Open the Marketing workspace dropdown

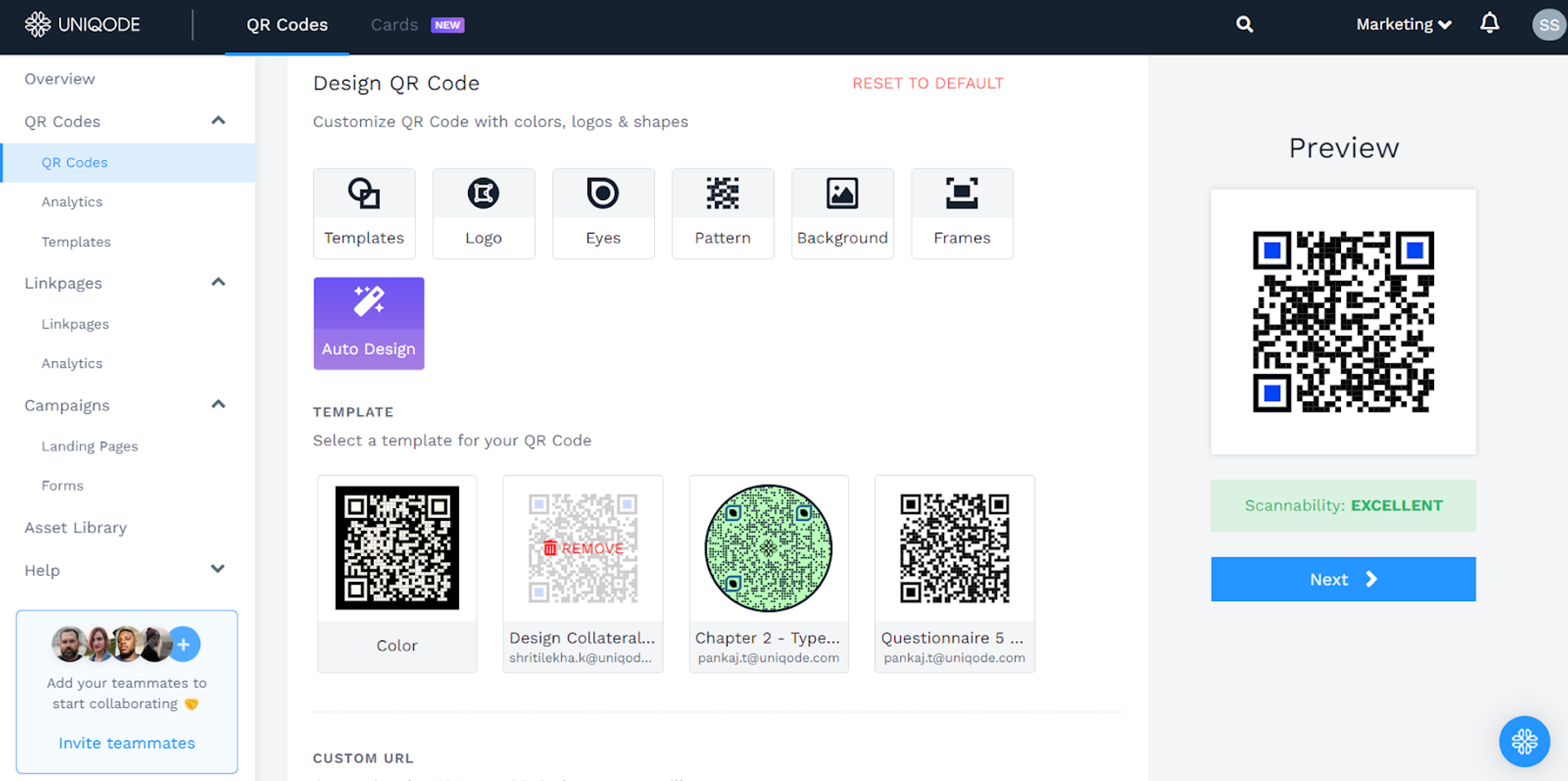click(1404, 25)
